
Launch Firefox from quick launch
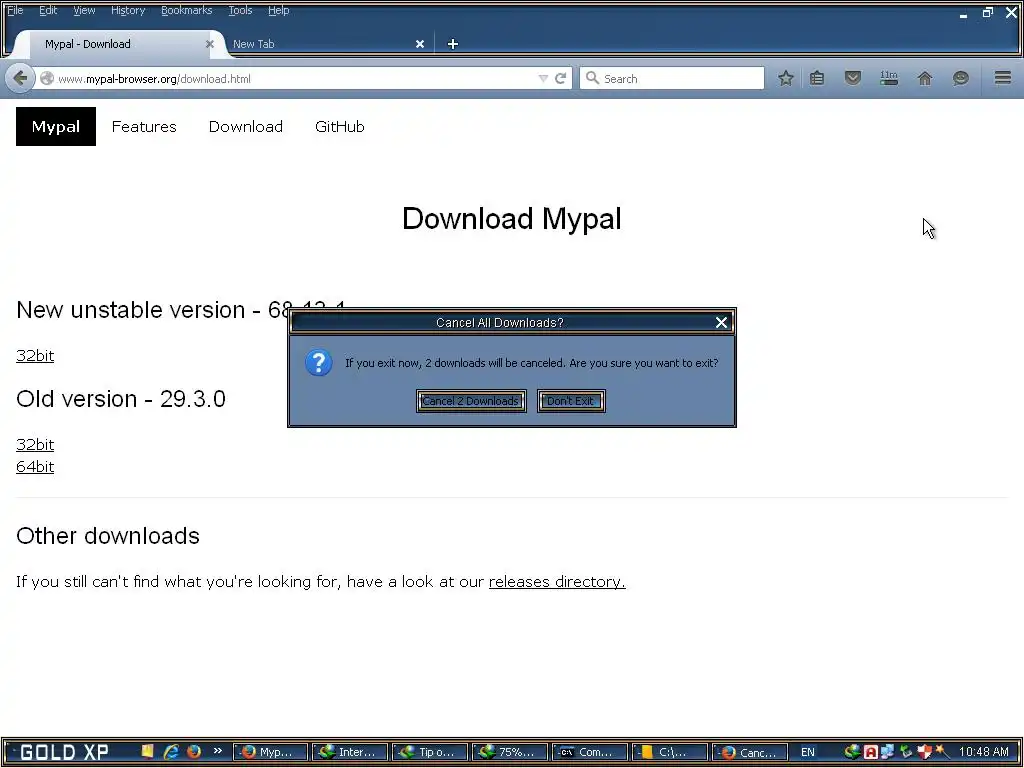[x=194, y=752]
